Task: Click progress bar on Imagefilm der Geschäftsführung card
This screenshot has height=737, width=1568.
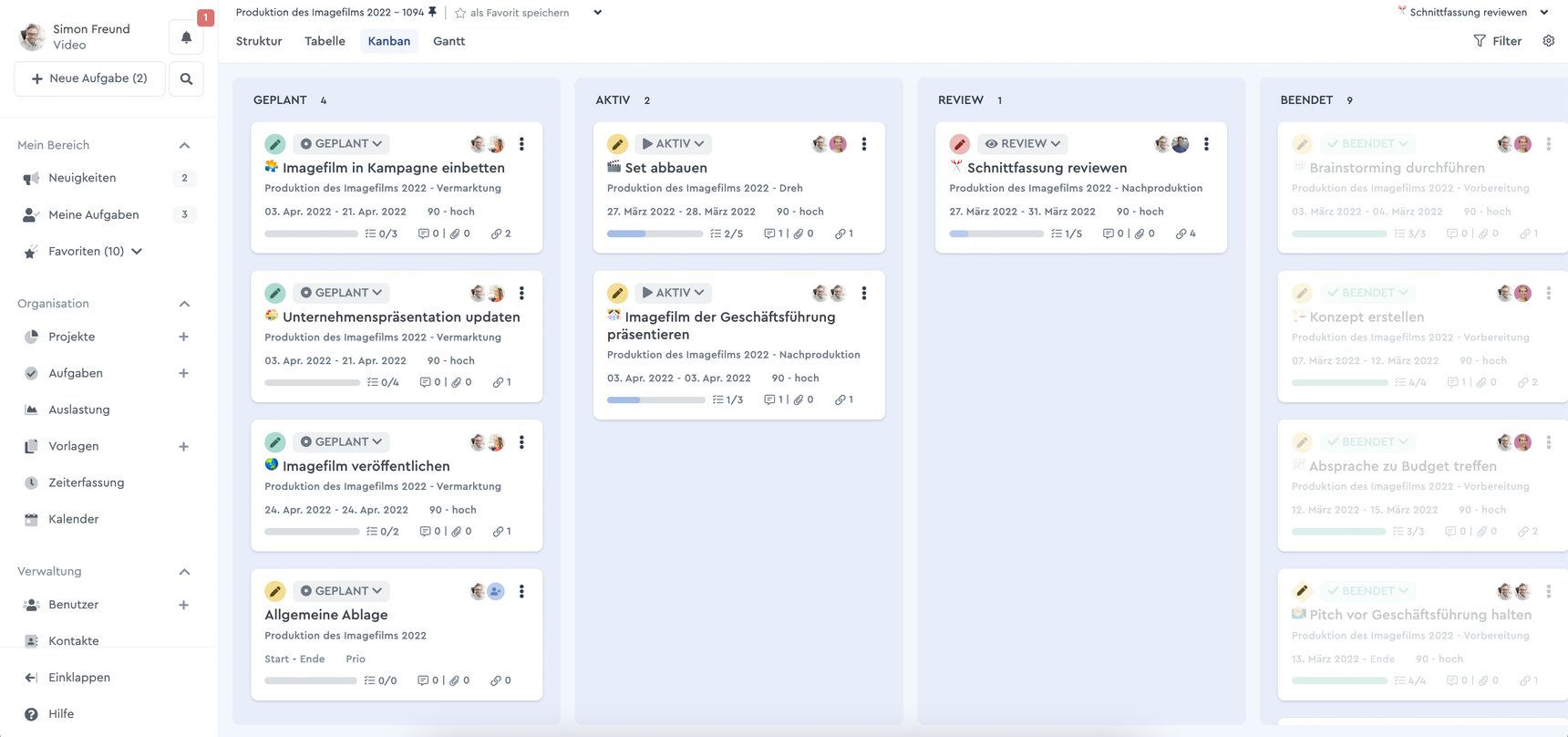Action: 655,400
